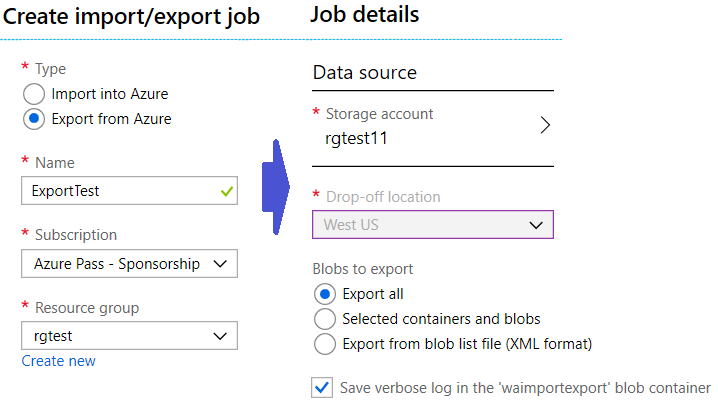Expand the Resource group dropdown
718x420 pixels.
pos(129,336)
